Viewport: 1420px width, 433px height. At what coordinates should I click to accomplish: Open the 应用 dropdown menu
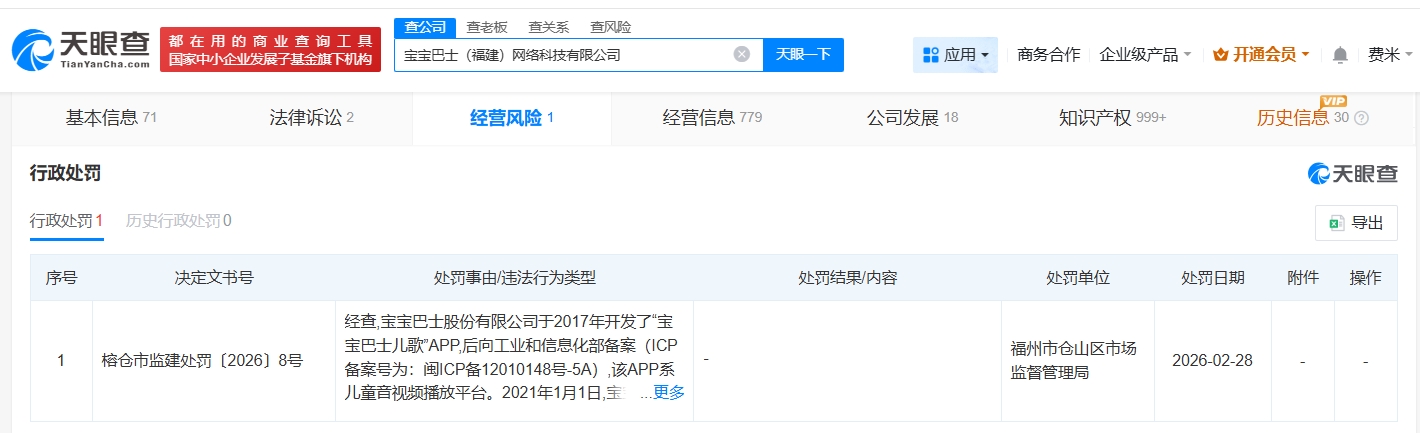[x=955, y=55]
